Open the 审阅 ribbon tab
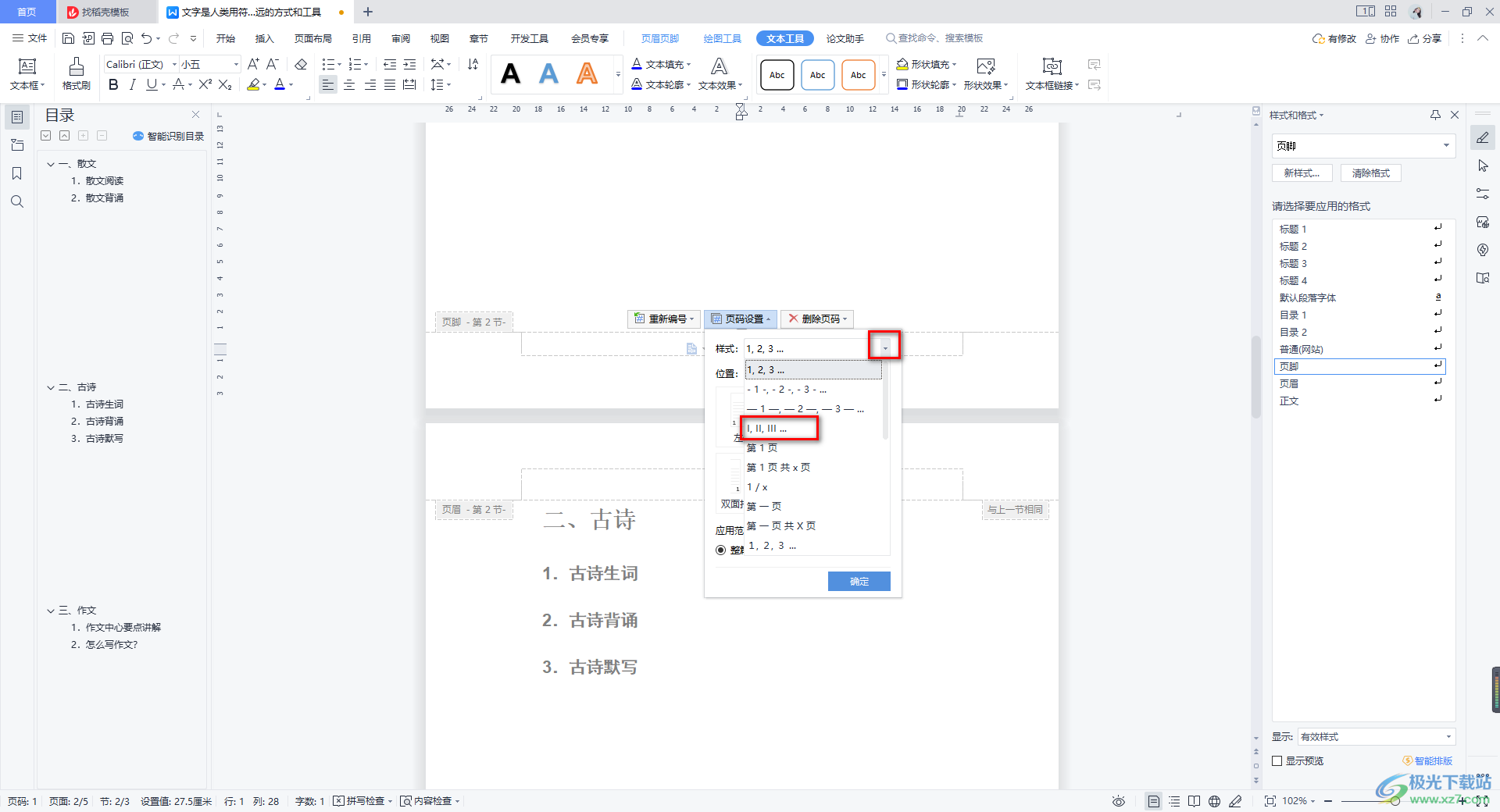This screenshot has height=812, width=1500. pos(400,37)
